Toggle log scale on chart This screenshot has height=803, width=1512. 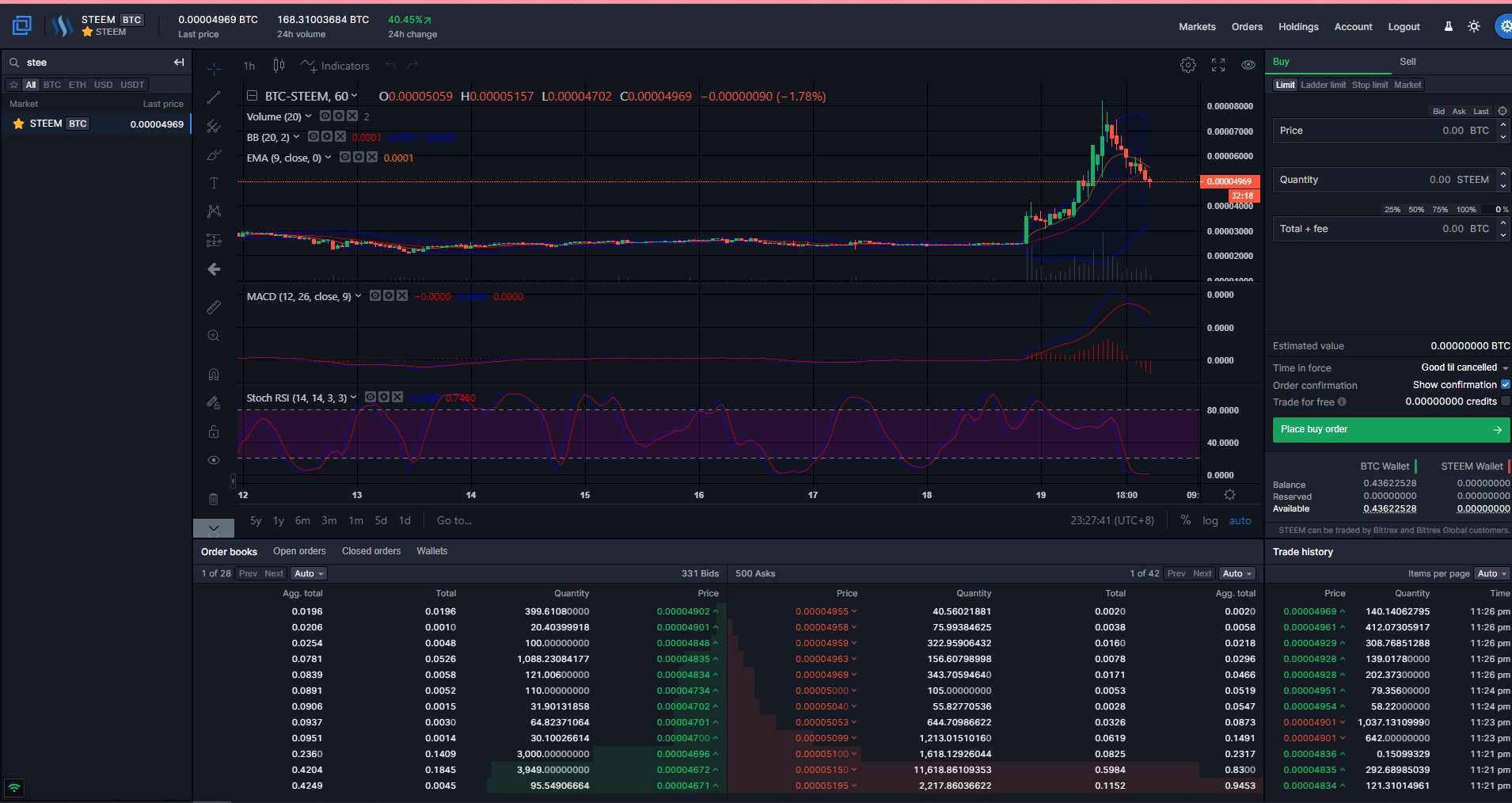(x=1210, y=520)
